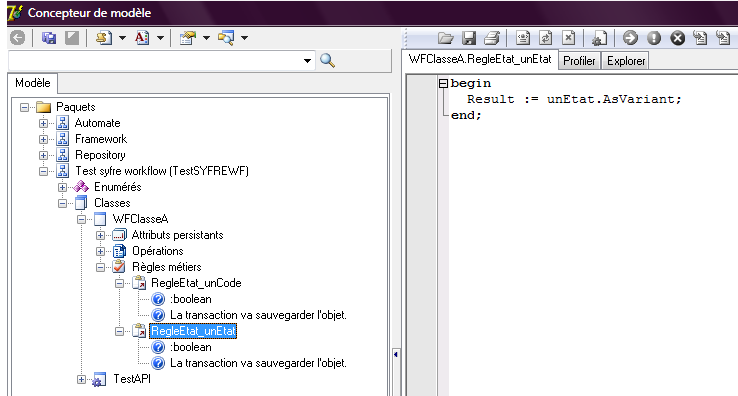This screenshot has width=738, height=396.
Task: Switch to the WFClasseA.RegleEtat_unEtat editor tab
Action: (480, 59)
